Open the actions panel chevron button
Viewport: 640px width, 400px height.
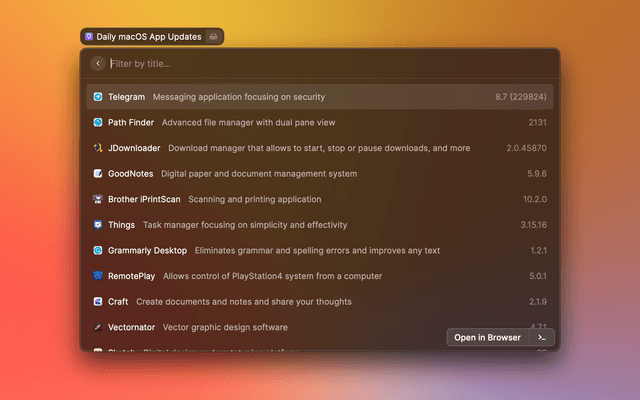[541, 338]
